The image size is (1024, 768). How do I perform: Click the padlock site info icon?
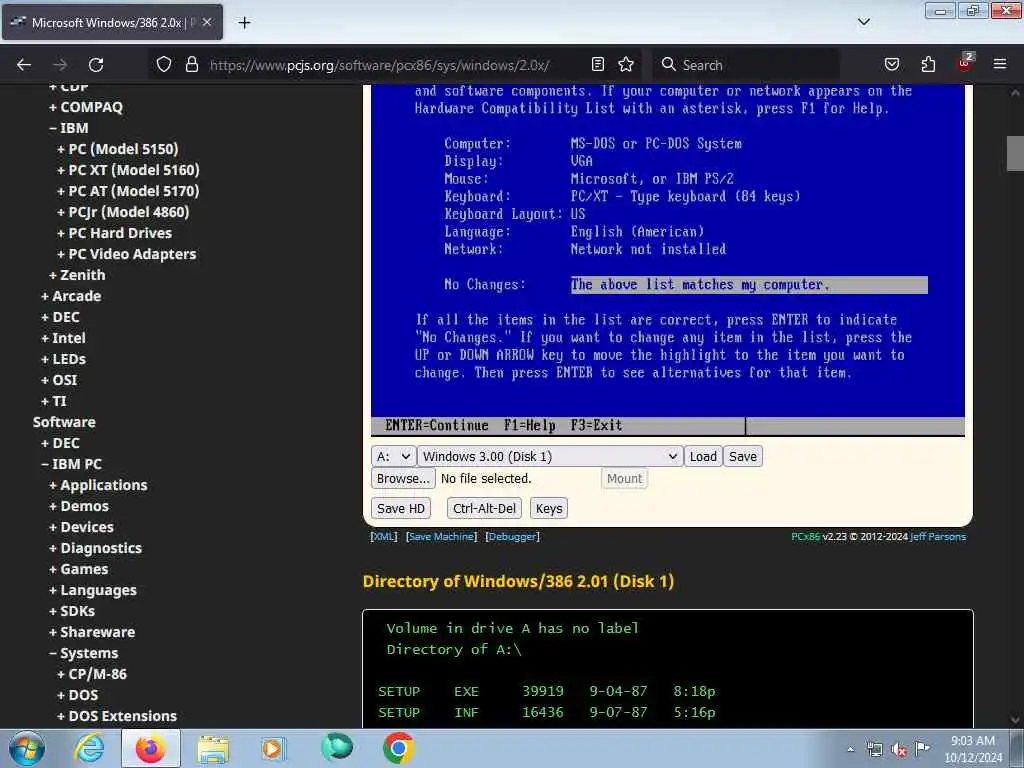click(x=191, y=65)
